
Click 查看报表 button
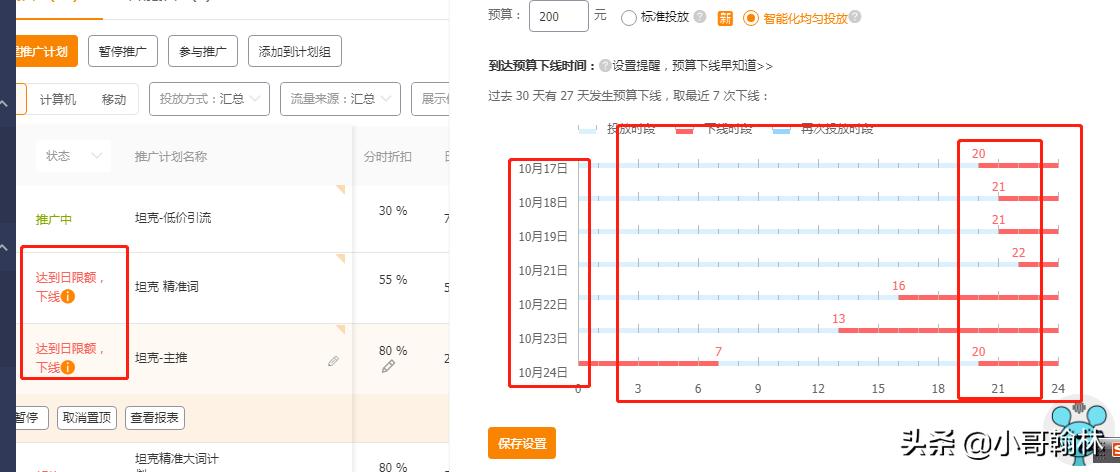click(155, 418)
